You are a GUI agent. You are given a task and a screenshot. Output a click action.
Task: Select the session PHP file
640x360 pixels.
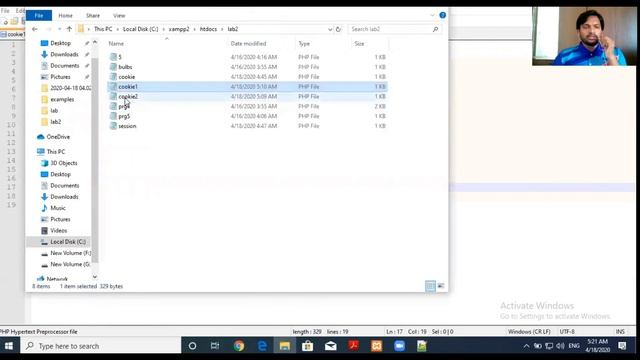127,126
